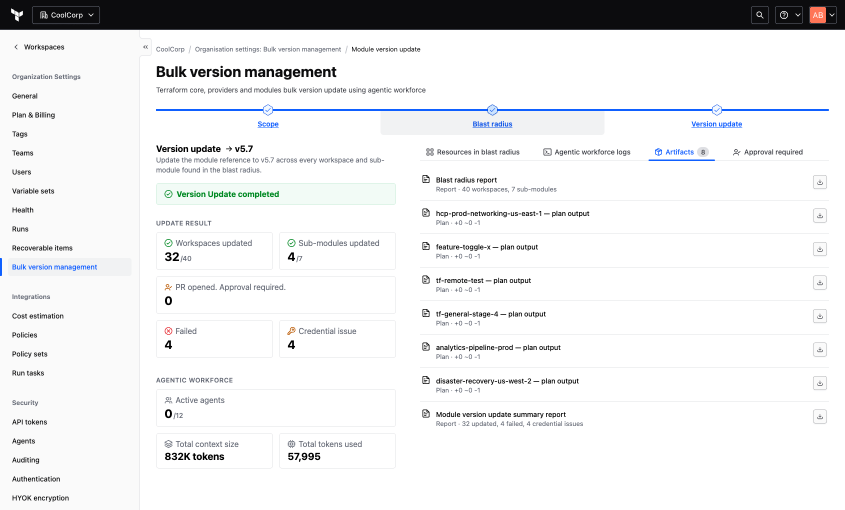Open Run tasks in sidebar
845x510 pixels.
click(x=28, y=373)
